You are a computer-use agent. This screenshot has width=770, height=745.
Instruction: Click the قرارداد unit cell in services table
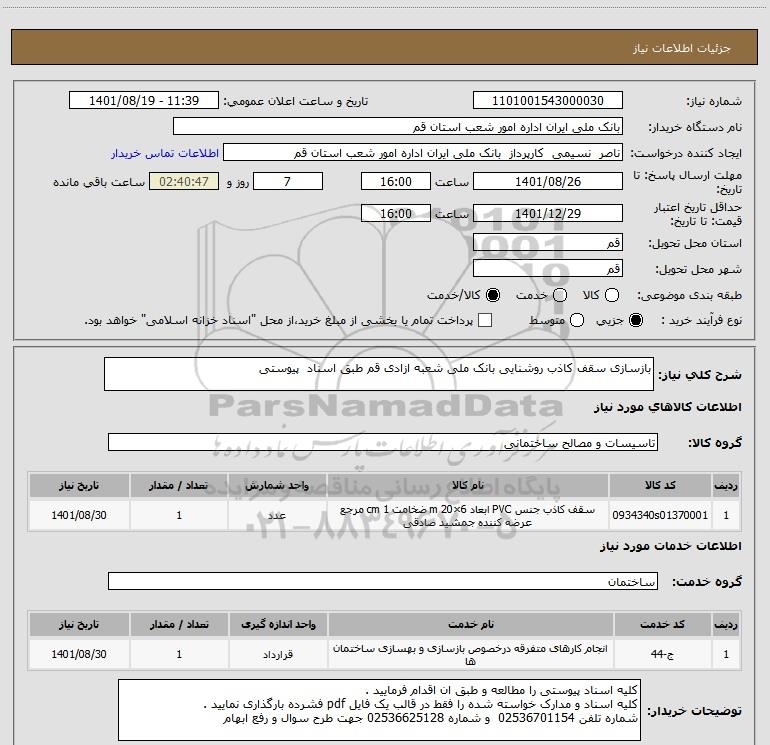[278, 654]
